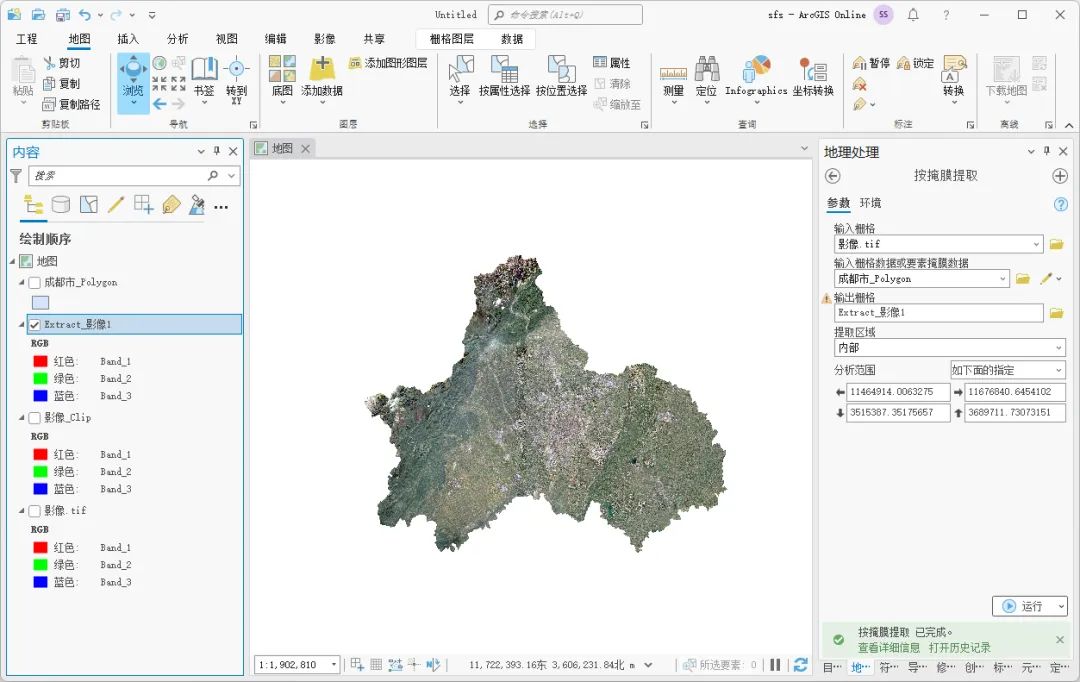Open the 底图 basemap gallery
This screenshot has height=682, width=1080.
(282, 81)
